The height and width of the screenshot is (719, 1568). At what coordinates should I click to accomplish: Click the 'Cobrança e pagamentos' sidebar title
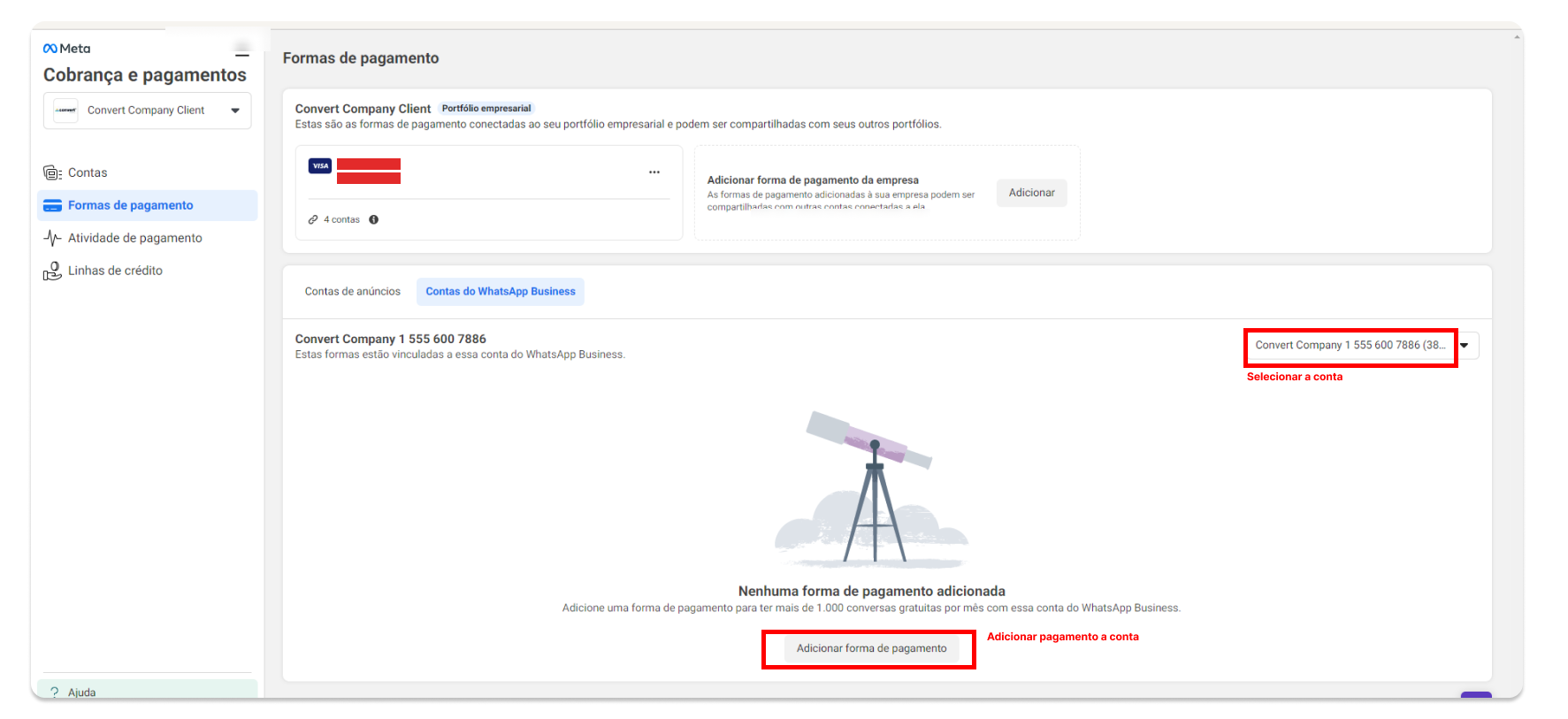tap(145, 75)
